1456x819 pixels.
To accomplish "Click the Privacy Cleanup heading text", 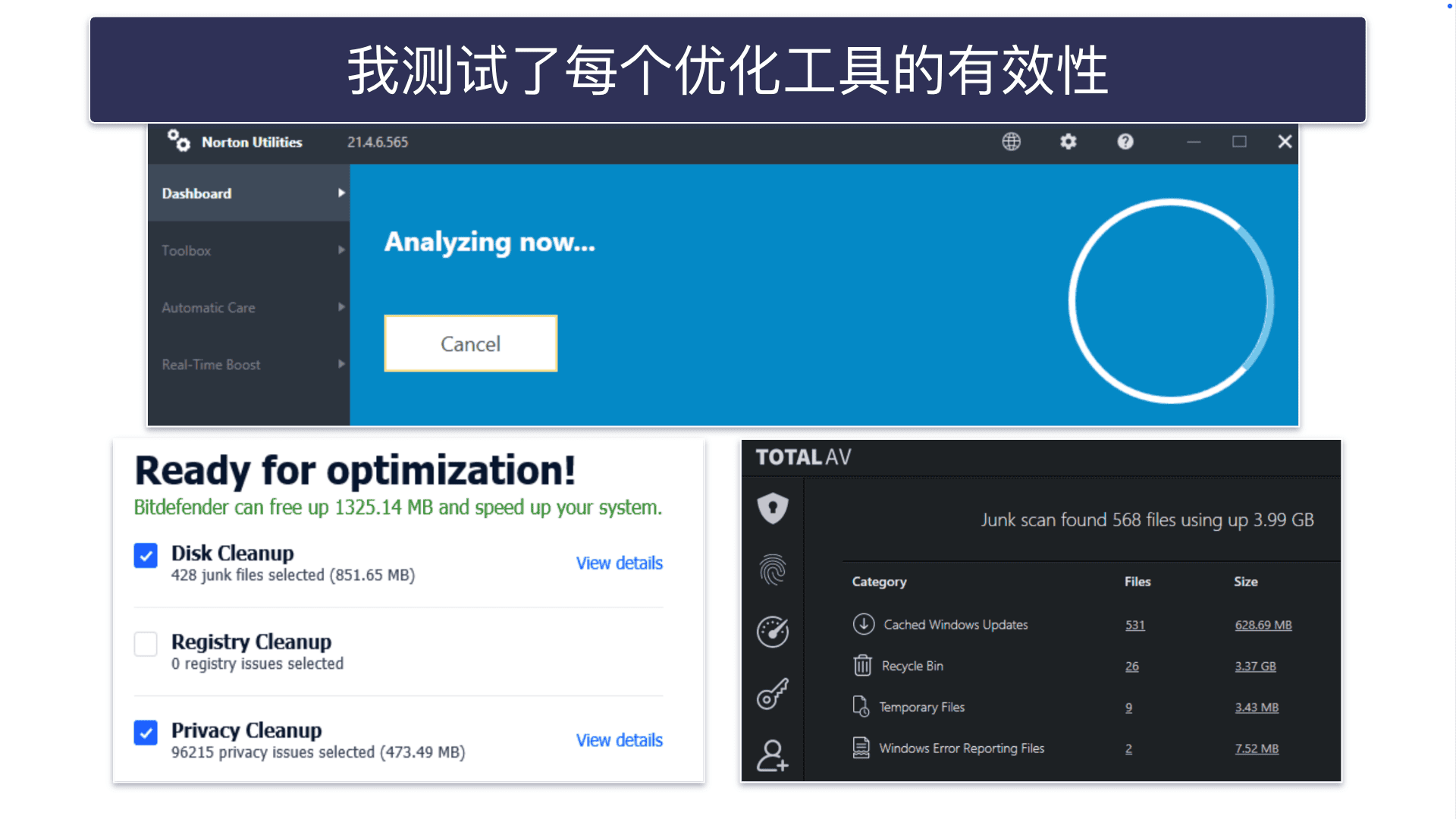I will point(246,730).
